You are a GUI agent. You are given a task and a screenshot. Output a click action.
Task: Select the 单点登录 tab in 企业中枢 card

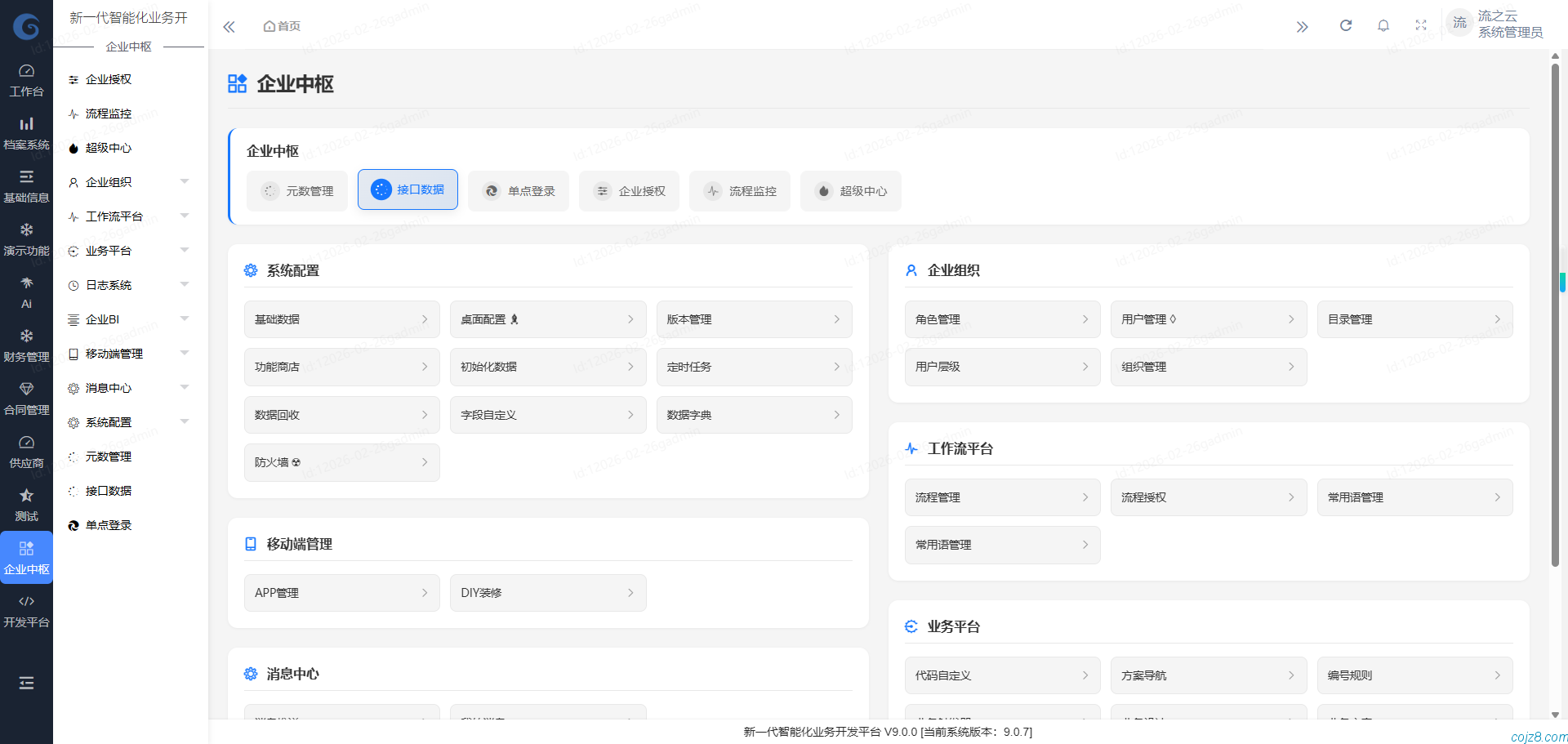click(x=519, y=191)
